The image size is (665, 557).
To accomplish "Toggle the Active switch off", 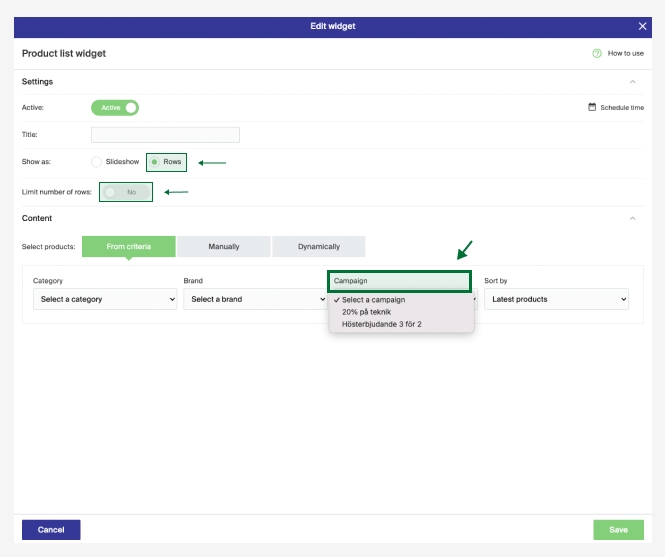I will click(x=115, y=107).
